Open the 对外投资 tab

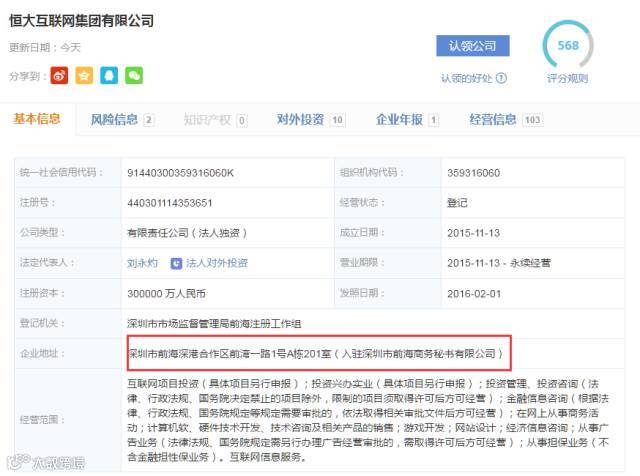pyautogui.click(x=300, y=120)
